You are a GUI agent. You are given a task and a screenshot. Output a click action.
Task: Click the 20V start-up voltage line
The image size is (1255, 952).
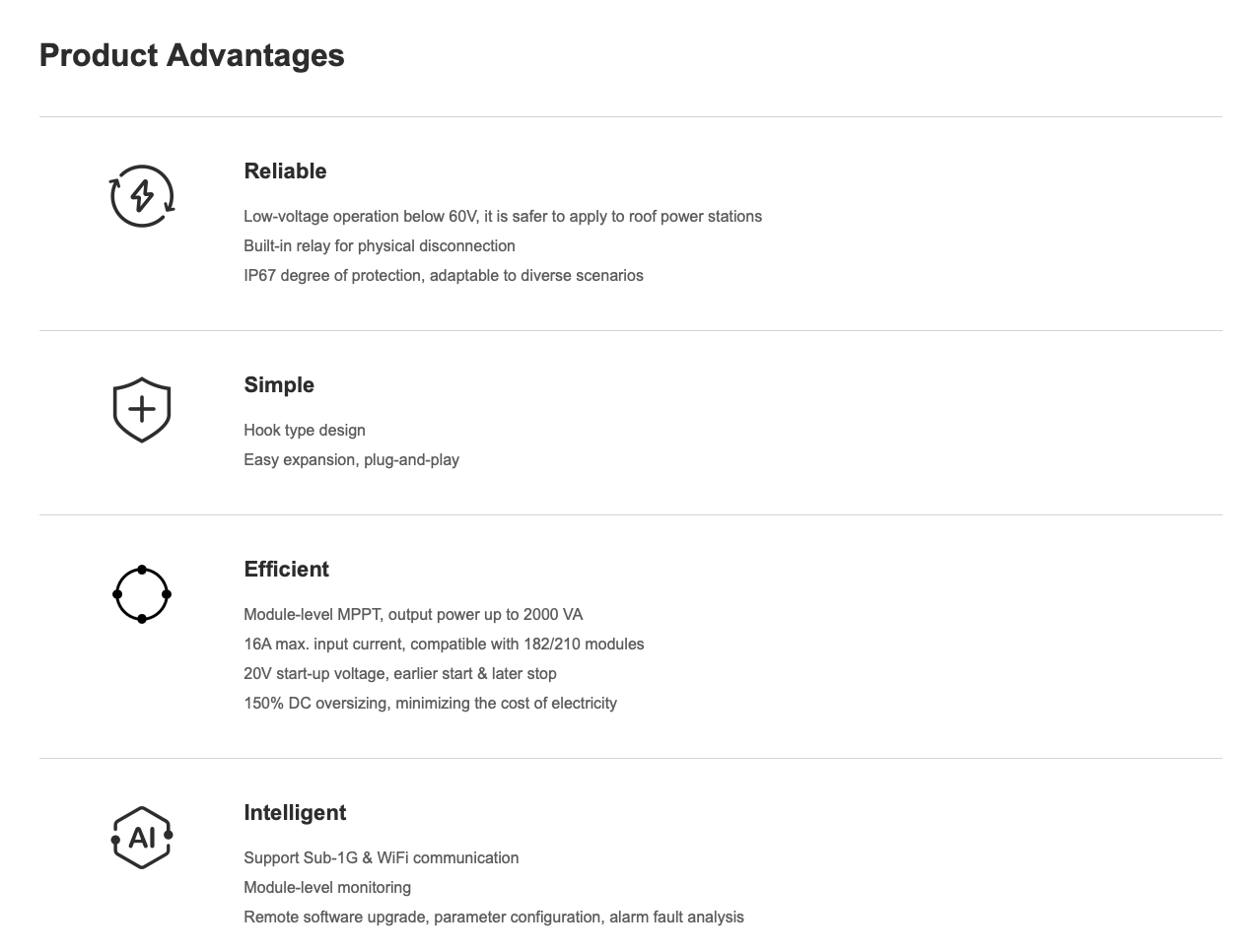tap(400, 674)
